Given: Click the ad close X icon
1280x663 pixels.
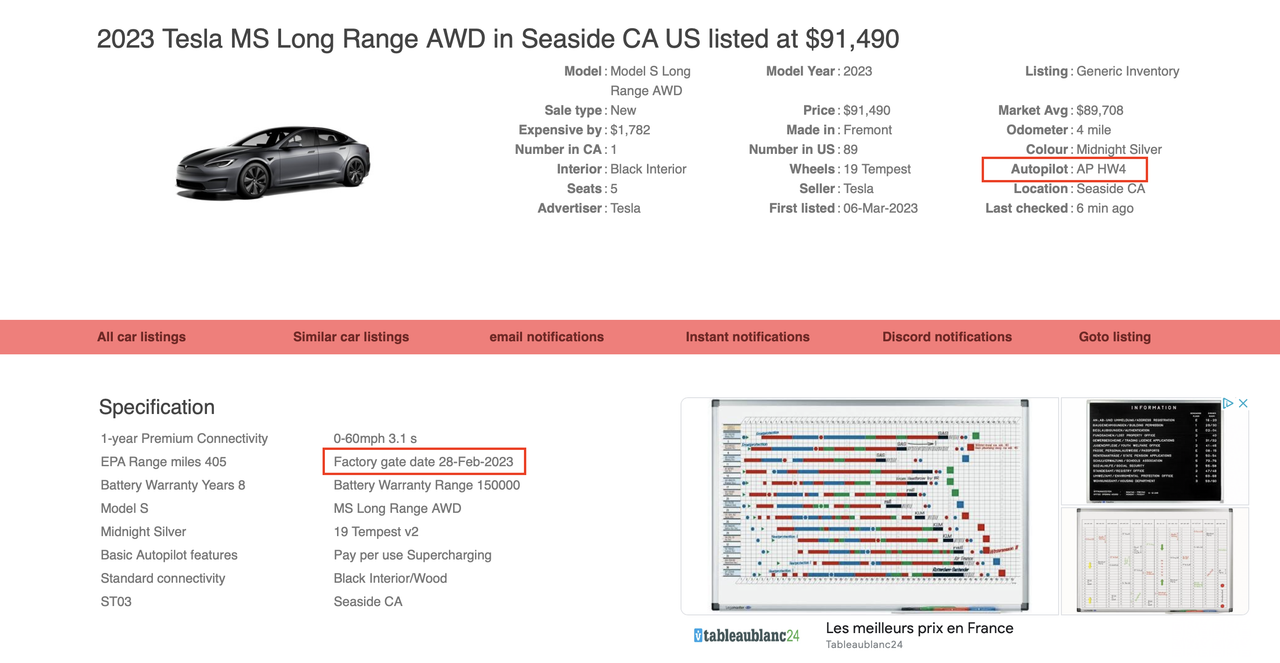Looking at the screenshot, I should point(1243,404).
